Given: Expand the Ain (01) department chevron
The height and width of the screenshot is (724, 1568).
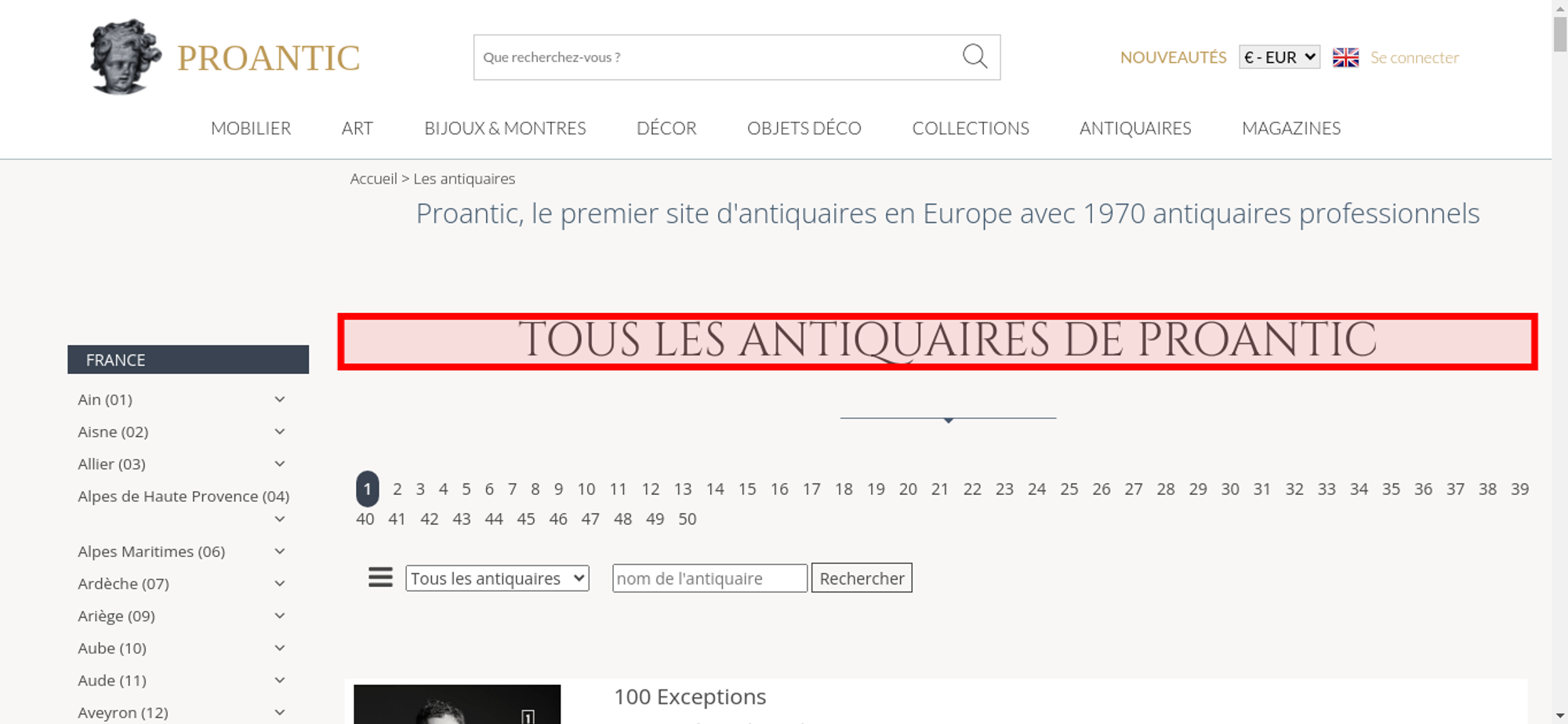Looking at the screenshot, I should (x=280, y=399).
